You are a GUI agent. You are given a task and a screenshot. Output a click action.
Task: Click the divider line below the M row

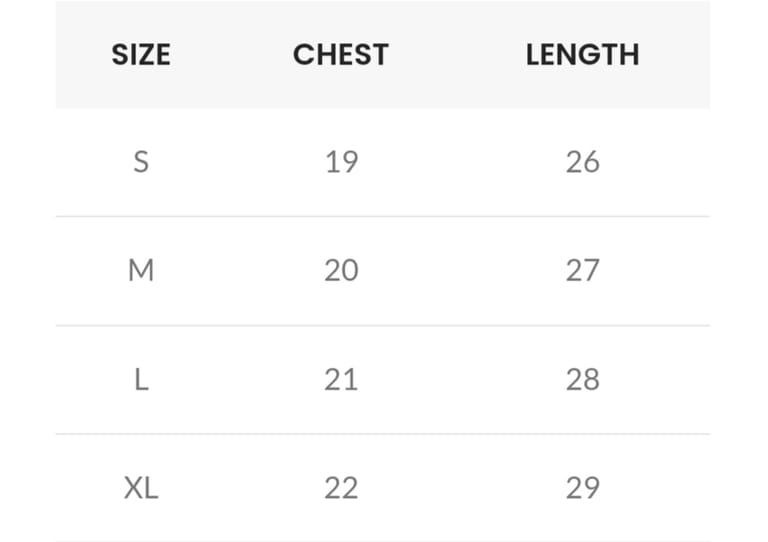tap(383, 325)
